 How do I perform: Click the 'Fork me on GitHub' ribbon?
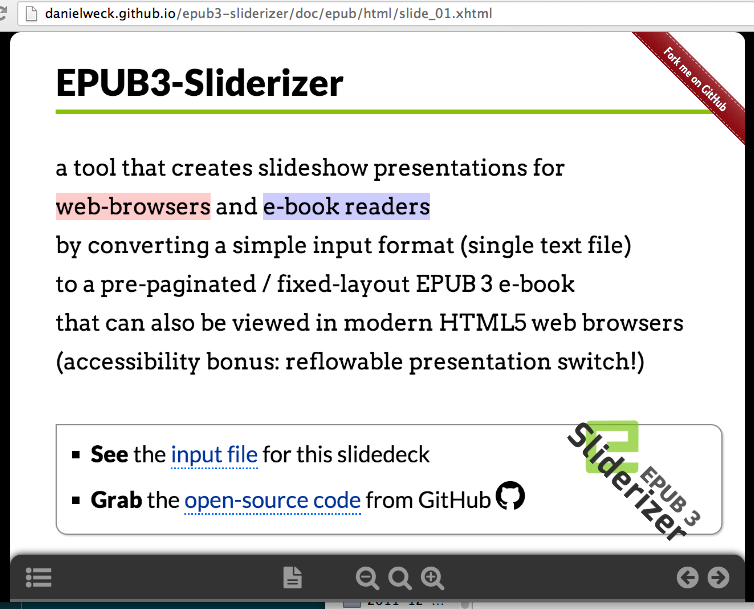[695, 79]
